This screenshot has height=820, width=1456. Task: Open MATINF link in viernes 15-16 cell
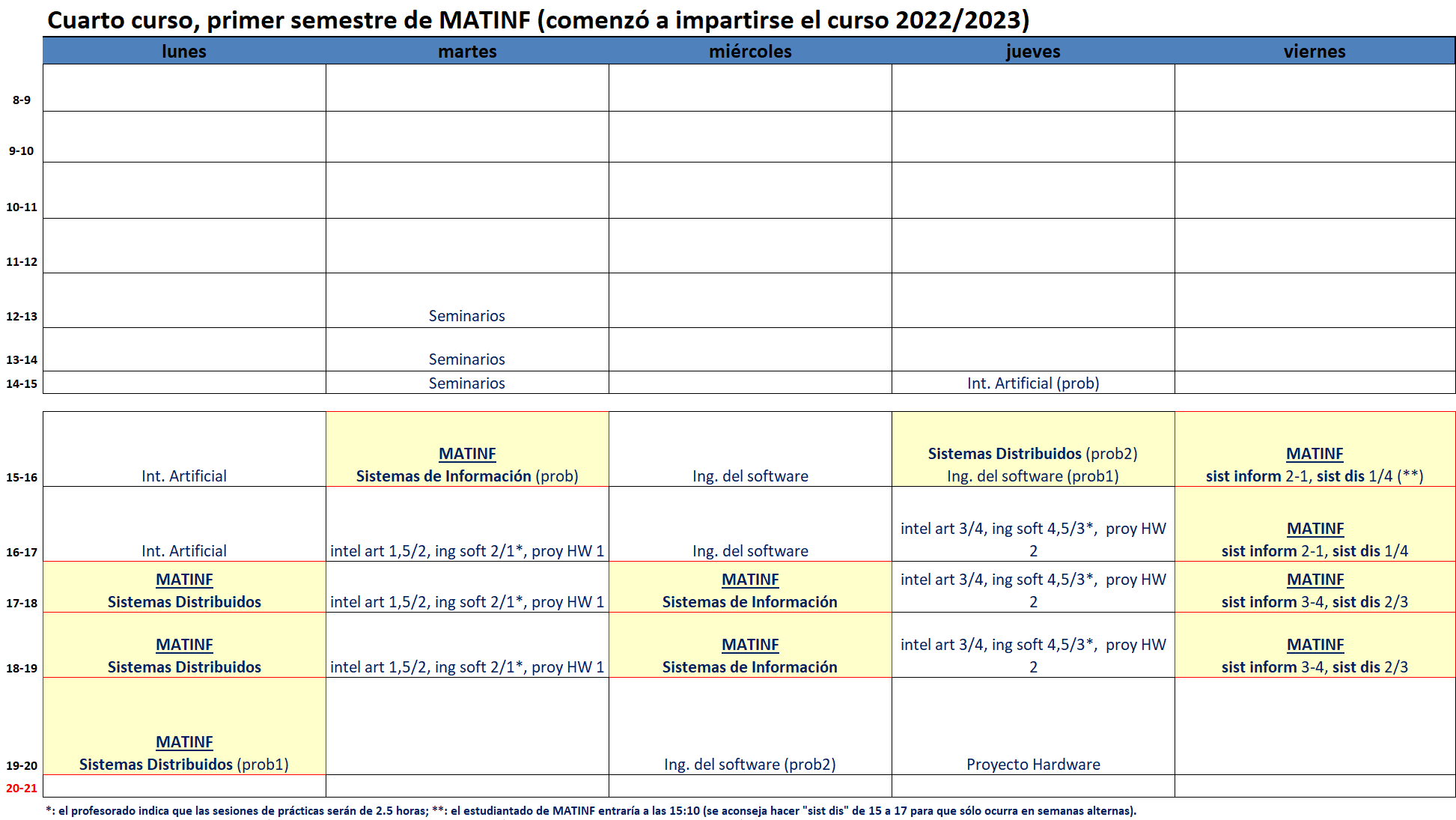1315,454
